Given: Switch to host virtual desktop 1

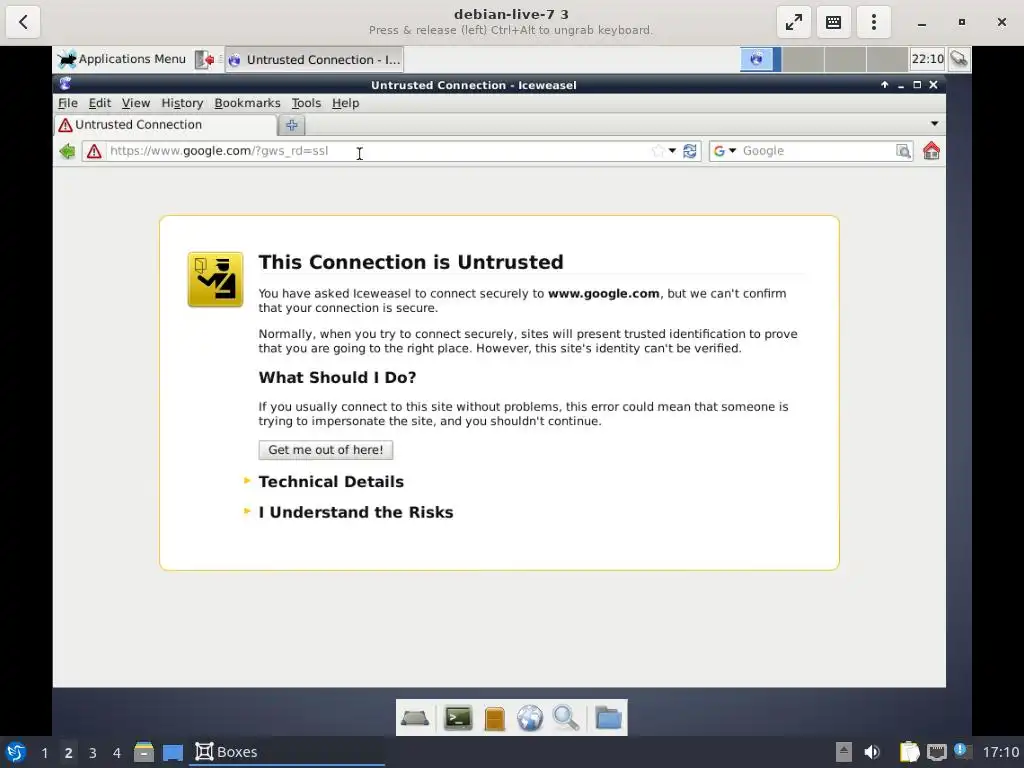Looking at the screenshot, I should [44, 753].
